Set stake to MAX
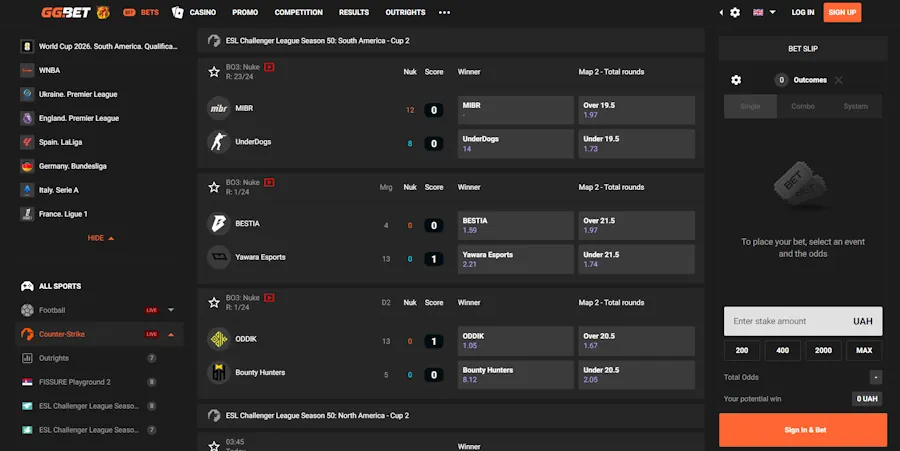 click(x=864, y=350)
